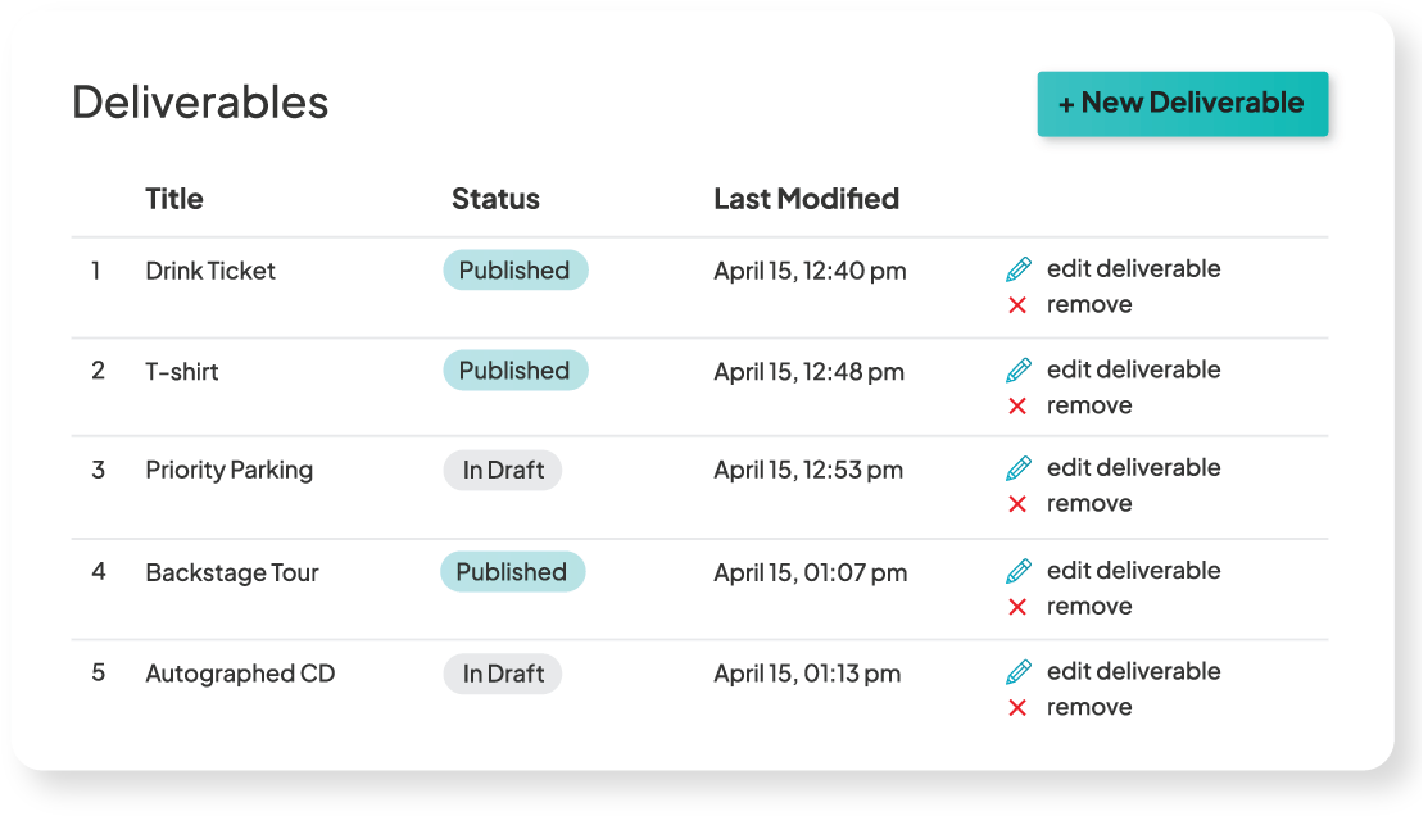The width and height of the screenshot is (1422, 840).
Task: Click the red X in T-shirt row
Action: pos(1017,406)
